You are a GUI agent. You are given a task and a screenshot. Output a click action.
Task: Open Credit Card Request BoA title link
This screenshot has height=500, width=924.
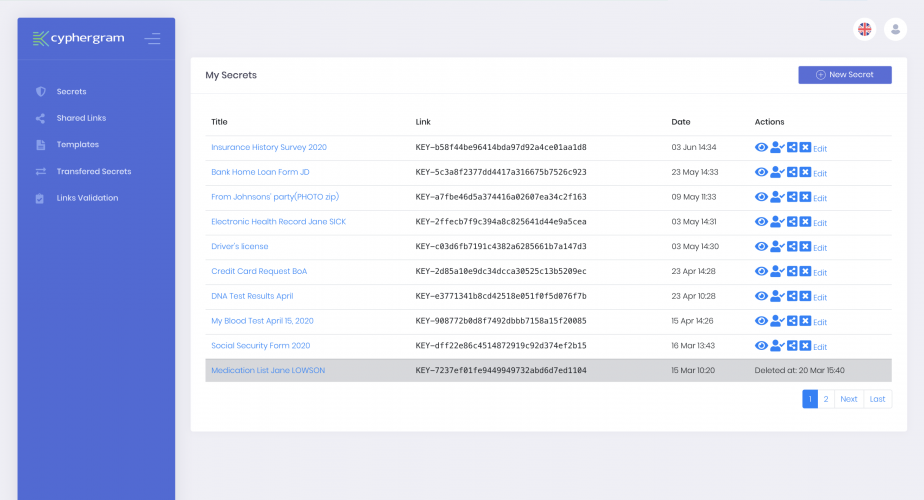[x=259, y=271]
